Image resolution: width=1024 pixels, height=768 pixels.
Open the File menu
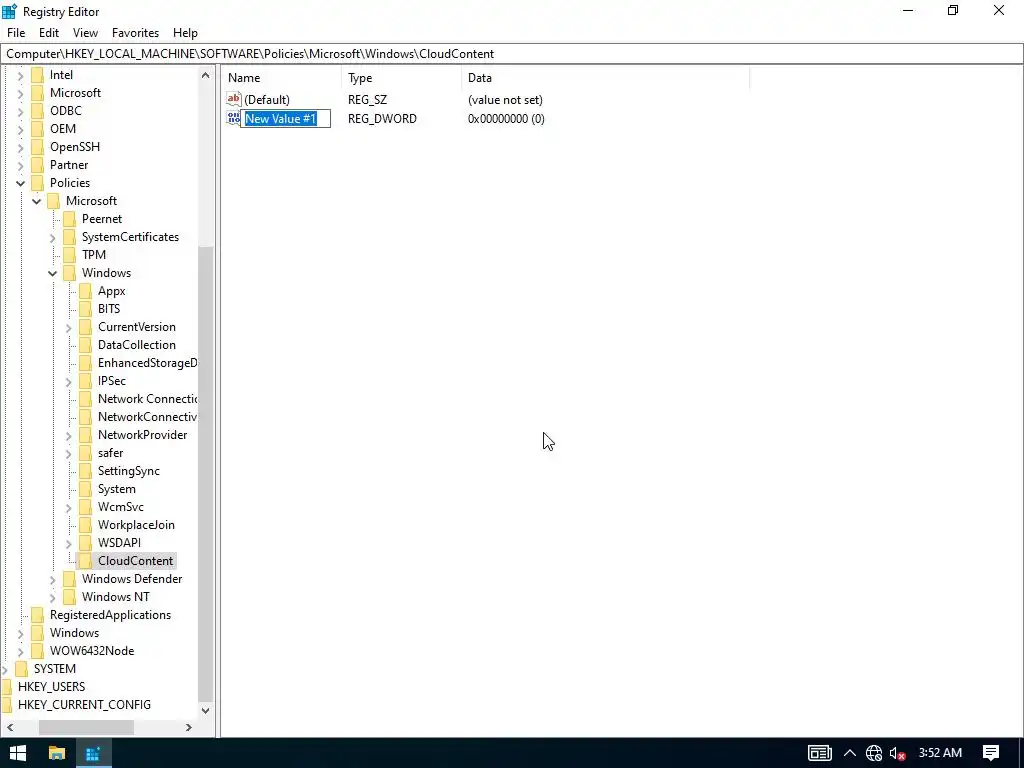[x=16, y=33]
